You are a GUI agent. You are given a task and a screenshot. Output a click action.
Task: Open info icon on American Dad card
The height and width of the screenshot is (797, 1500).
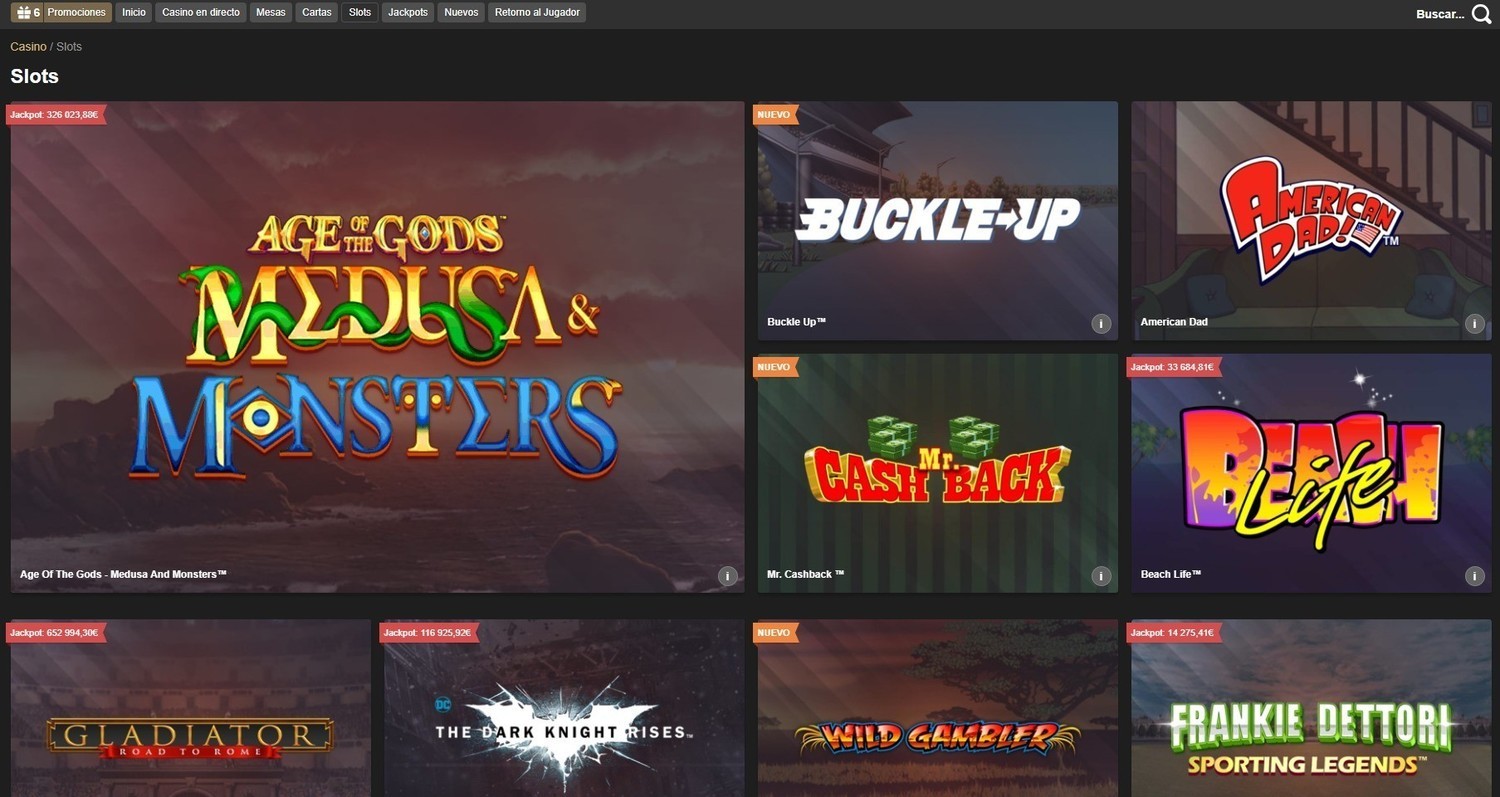pos(1475,324)
